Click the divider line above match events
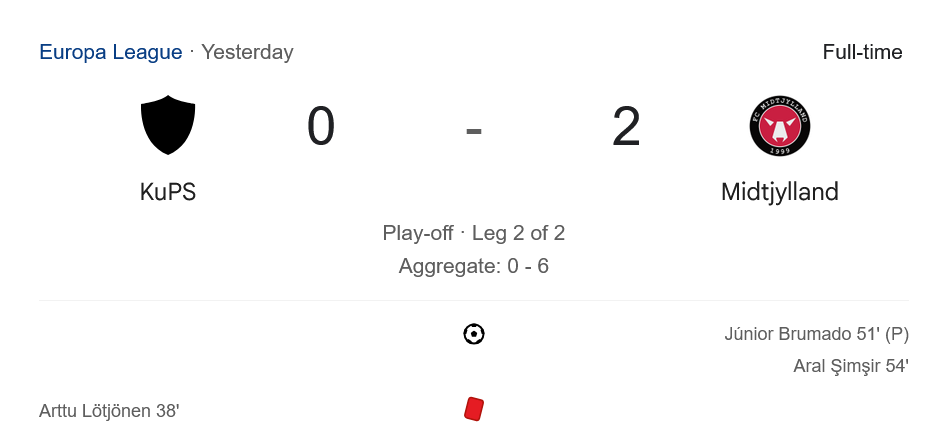 (x=474, y=300)
